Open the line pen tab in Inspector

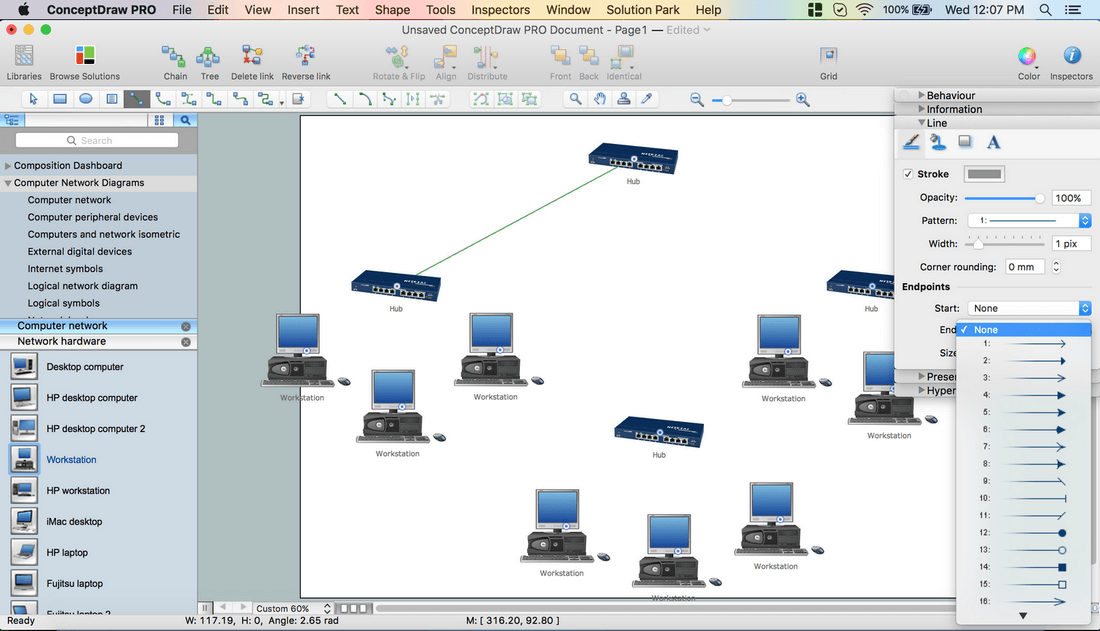pyautogui.click(x=911, y=142)
